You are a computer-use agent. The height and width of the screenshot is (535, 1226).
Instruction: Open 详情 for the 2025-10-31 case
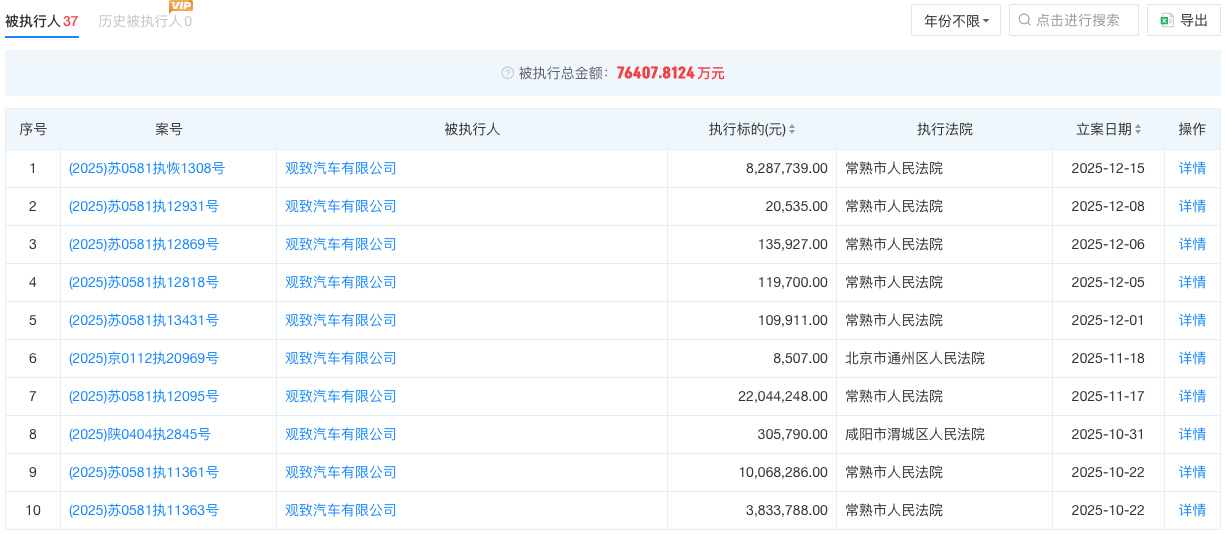(x=1192, y=434)
